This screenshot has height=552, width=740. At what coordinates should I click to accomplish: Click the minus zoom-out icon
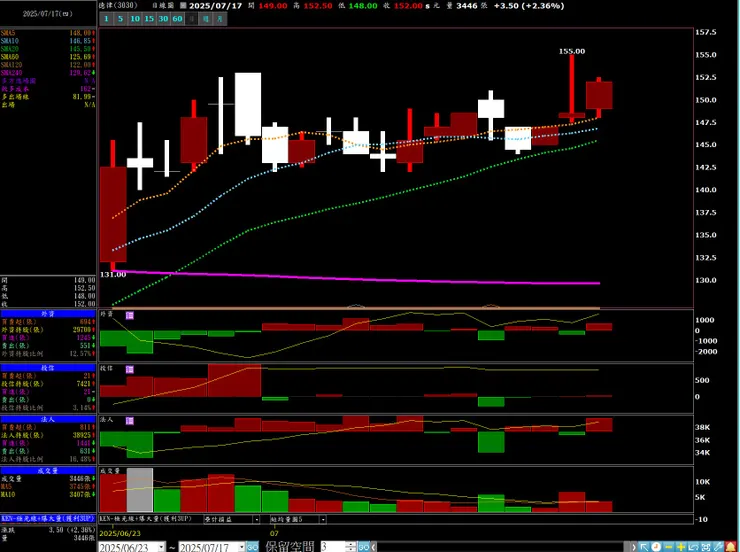pyautogui.click(x=669, y=547)
